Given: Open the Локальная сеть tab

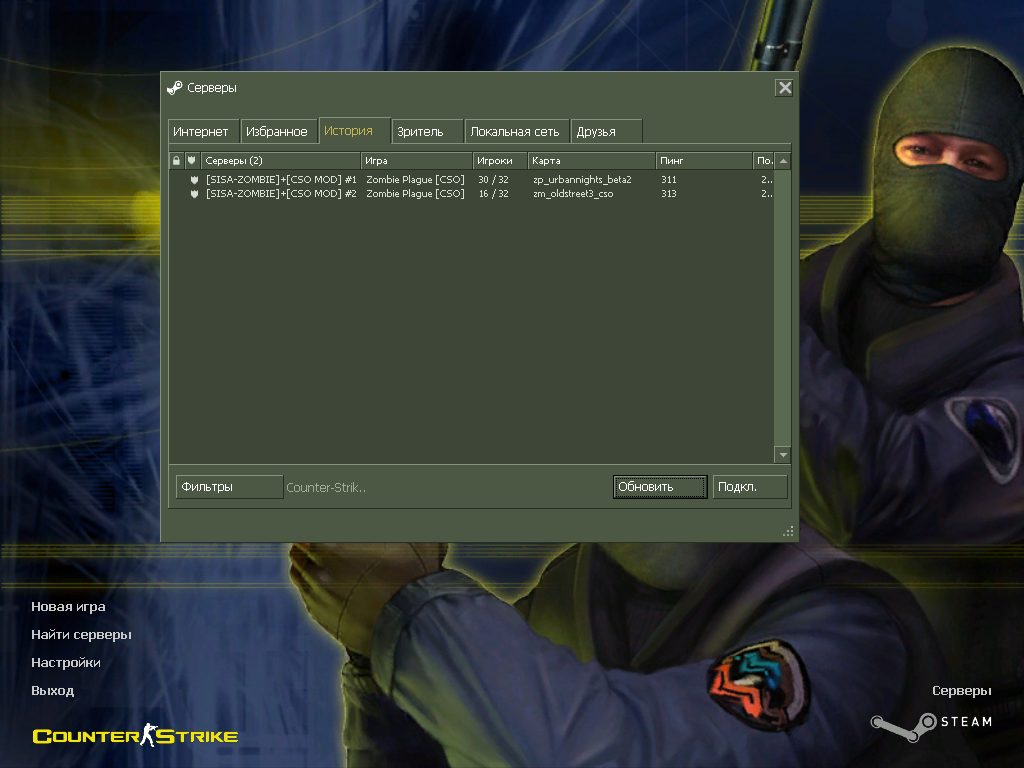Looking at the screenshot, I should tap(516, 132).
